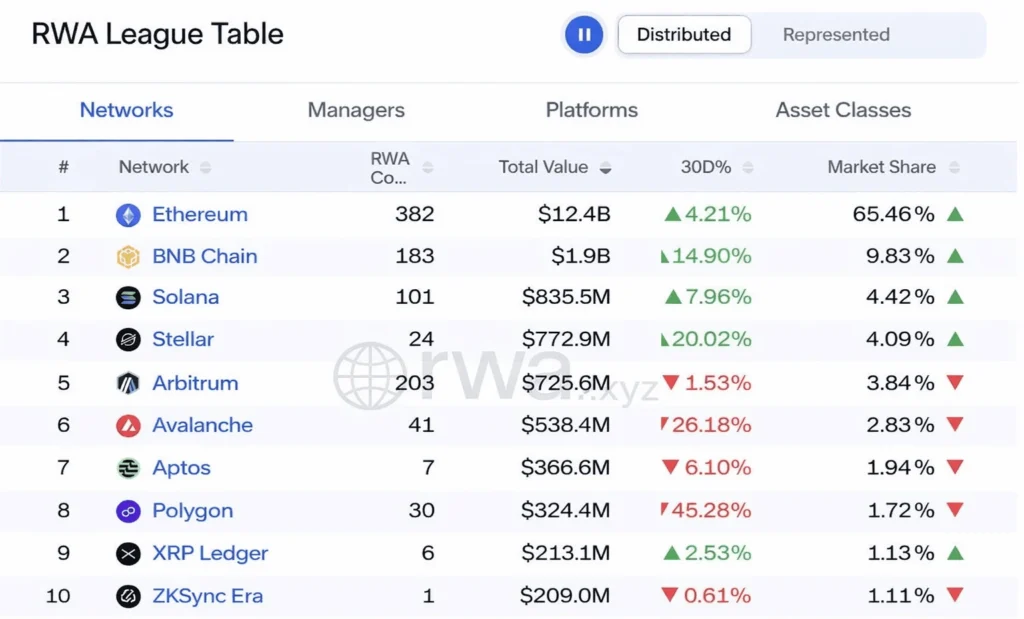
Task: Sort by Network column arrows
Action: click(x=206, y=168)
